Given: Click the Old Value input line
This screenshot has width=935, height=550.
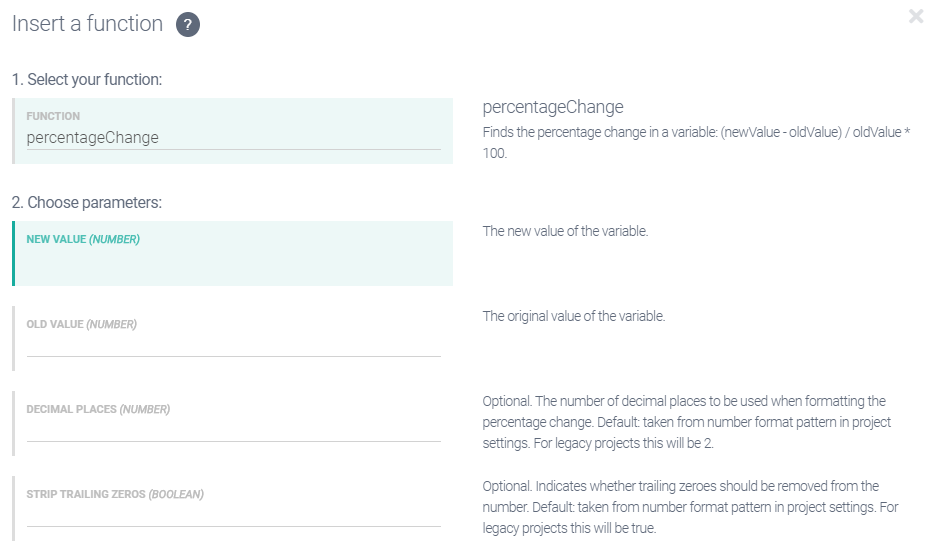Looking at the screenshot, I should (x=233, y=346).
